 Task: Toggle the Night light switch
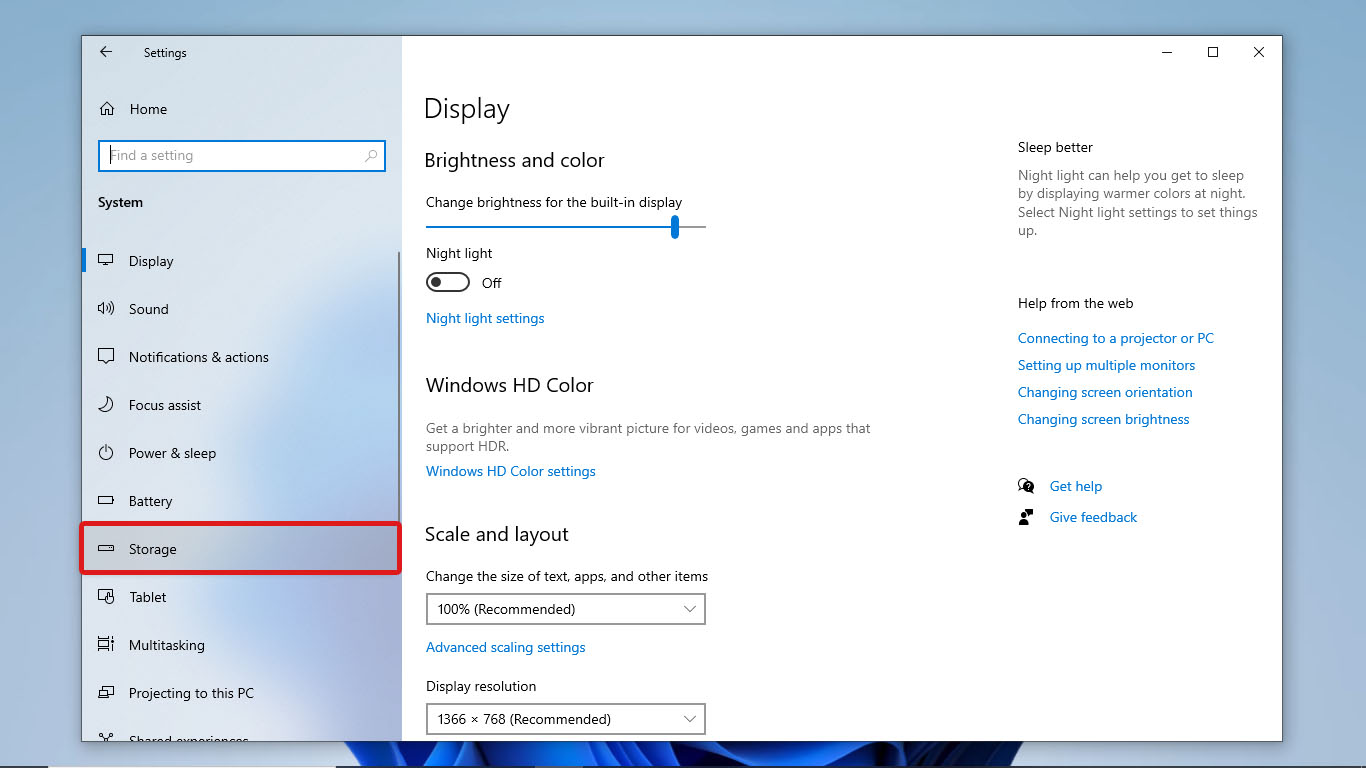coord(448,282)
